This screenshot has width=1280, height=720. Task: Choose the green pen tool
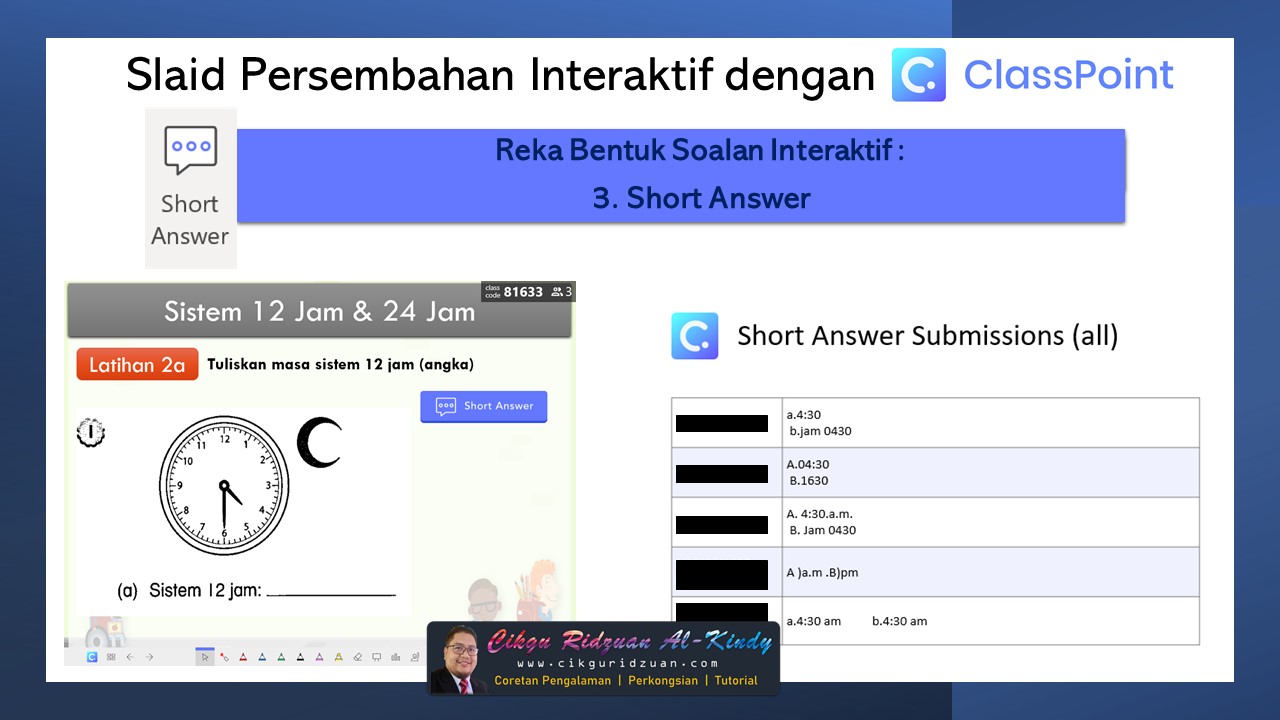[x=281, y=657]
